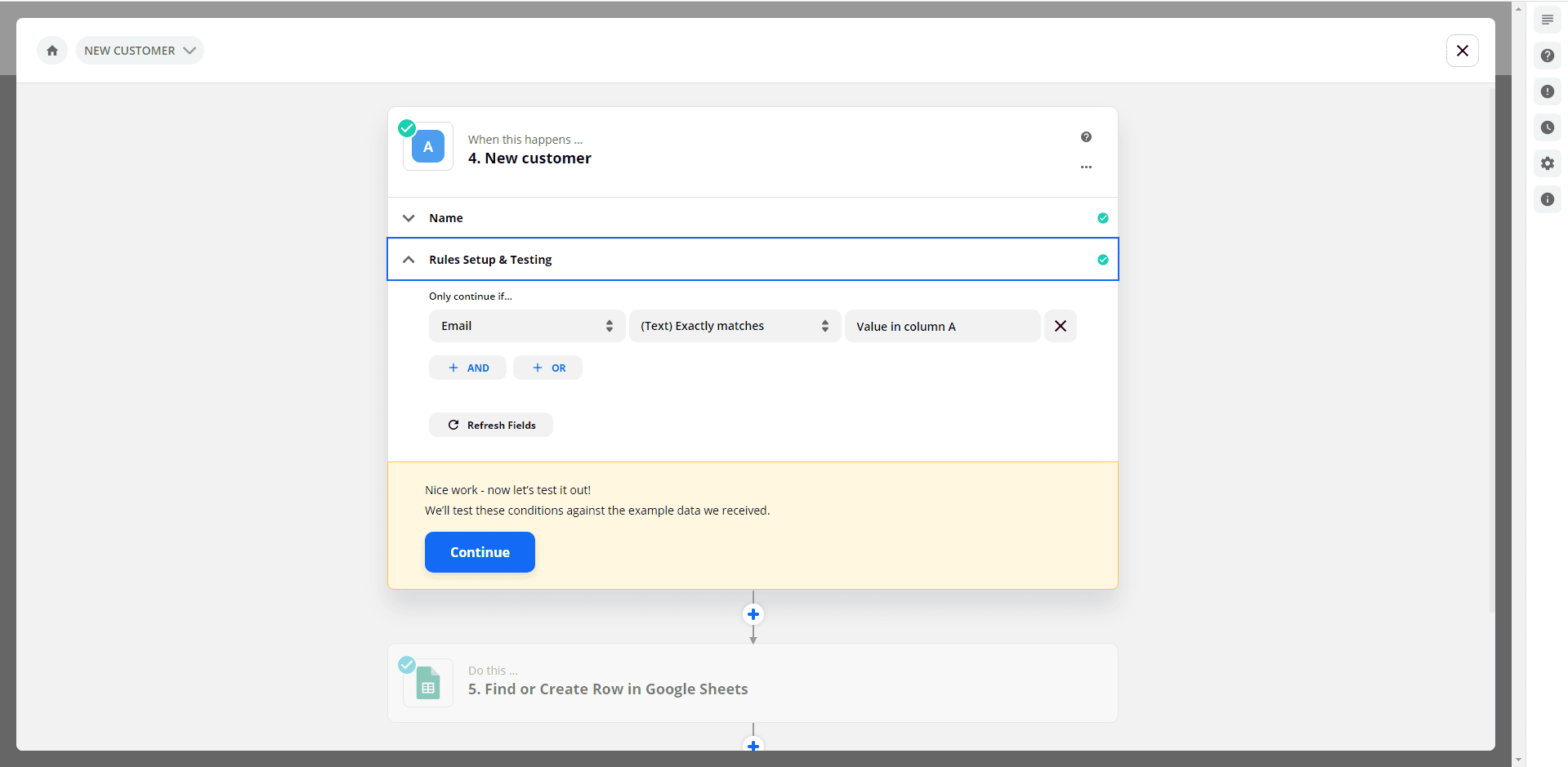Expand the Name section
Viewport: 1568px width, 767px height.
[x=753, y=218]
